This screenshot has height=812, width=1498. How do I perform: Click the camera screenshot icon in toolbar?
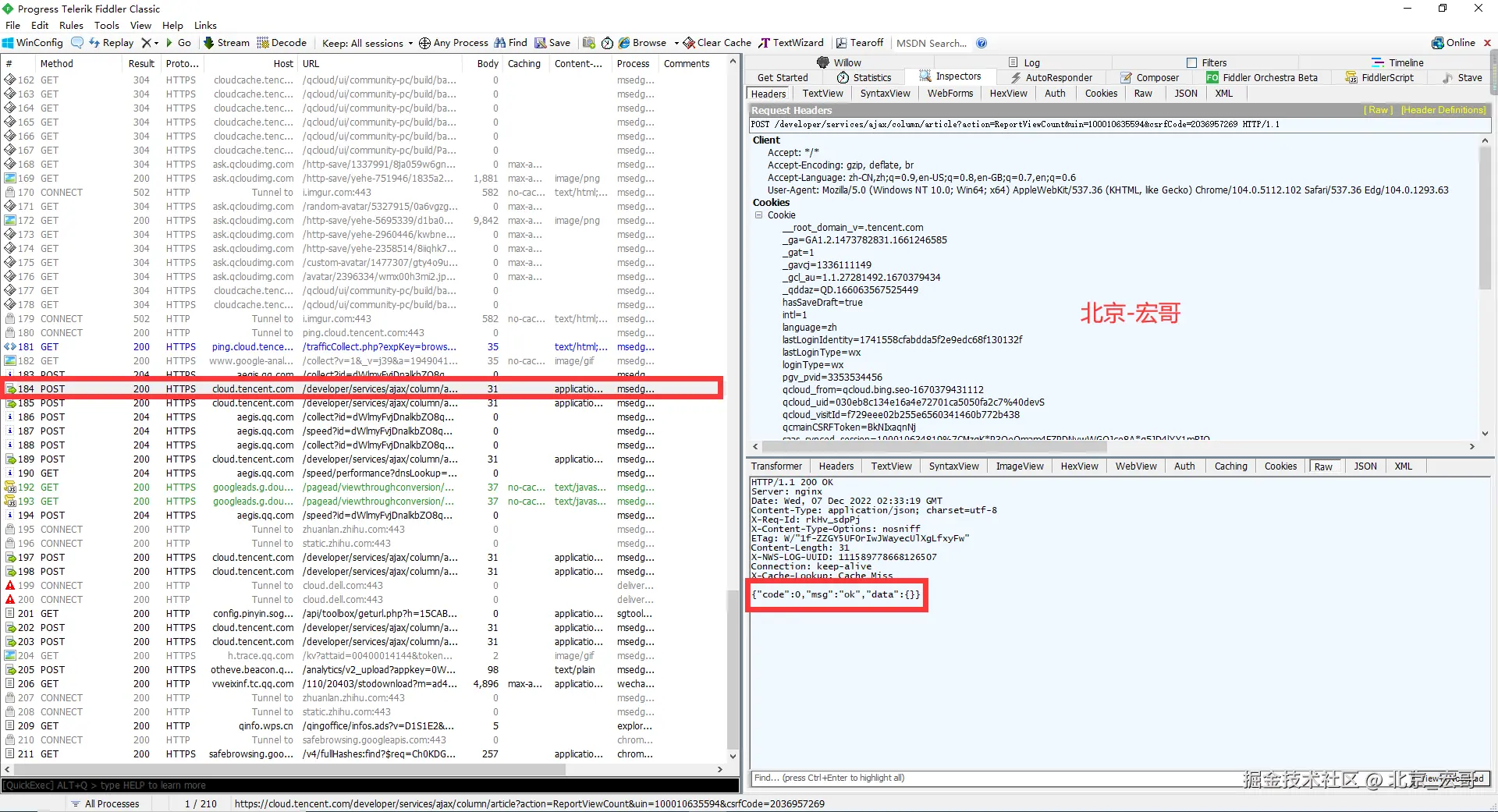pos(589,43)
